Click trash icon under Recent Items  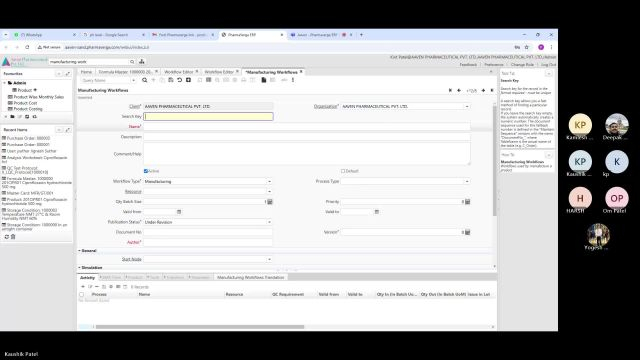pyautogui.click(x=13, y=237)
